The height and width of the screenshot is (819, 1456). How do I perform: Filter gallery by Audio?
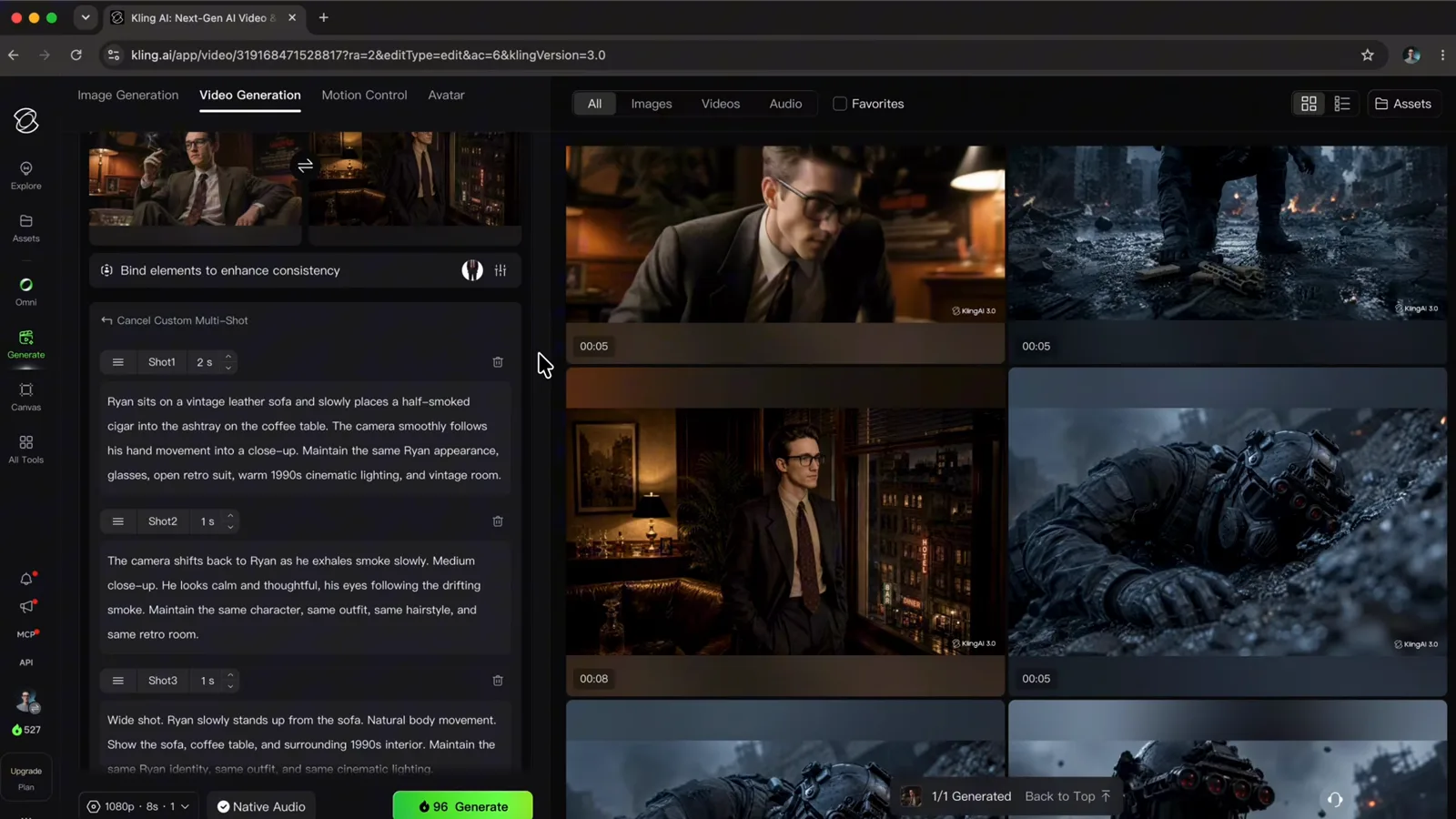click(785, 104)
